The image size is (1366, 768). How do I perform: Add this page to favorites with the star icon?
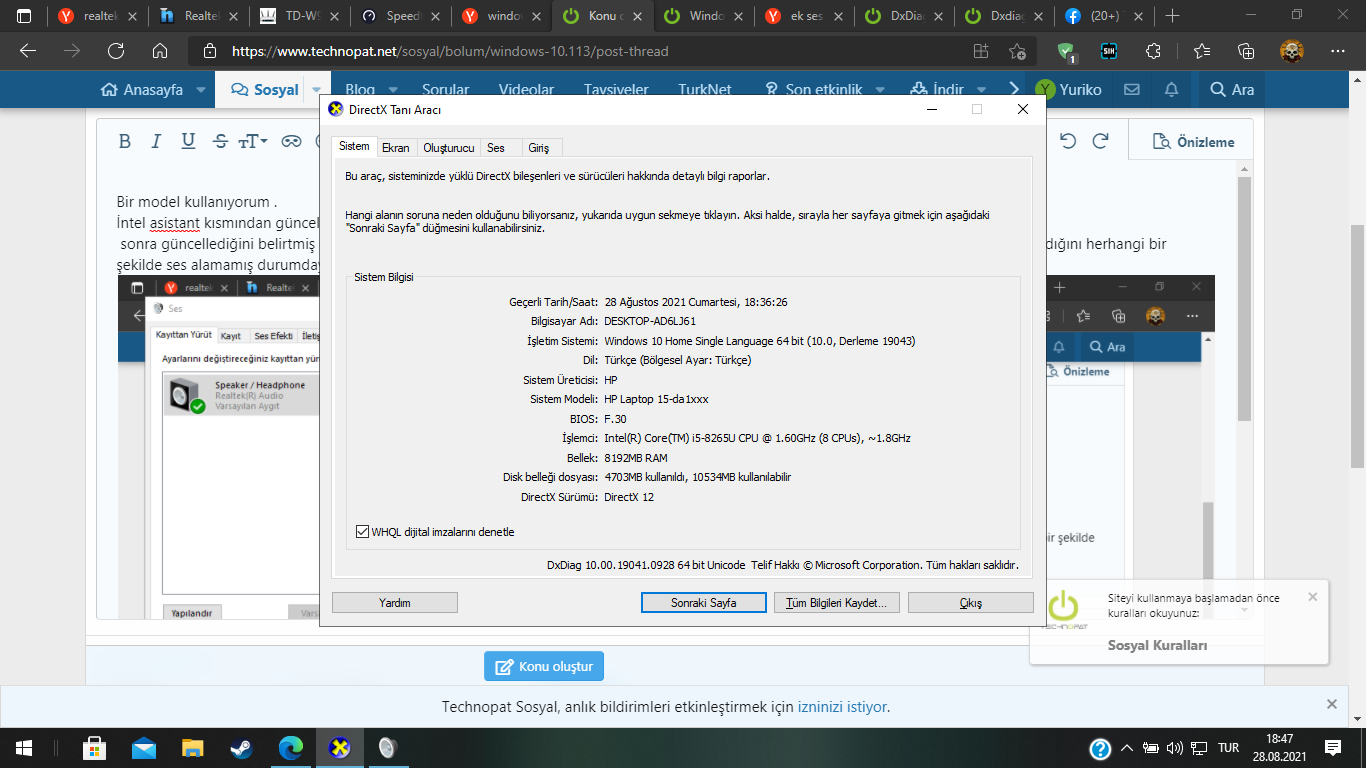pyautogui.click(x=1017, y=51)
